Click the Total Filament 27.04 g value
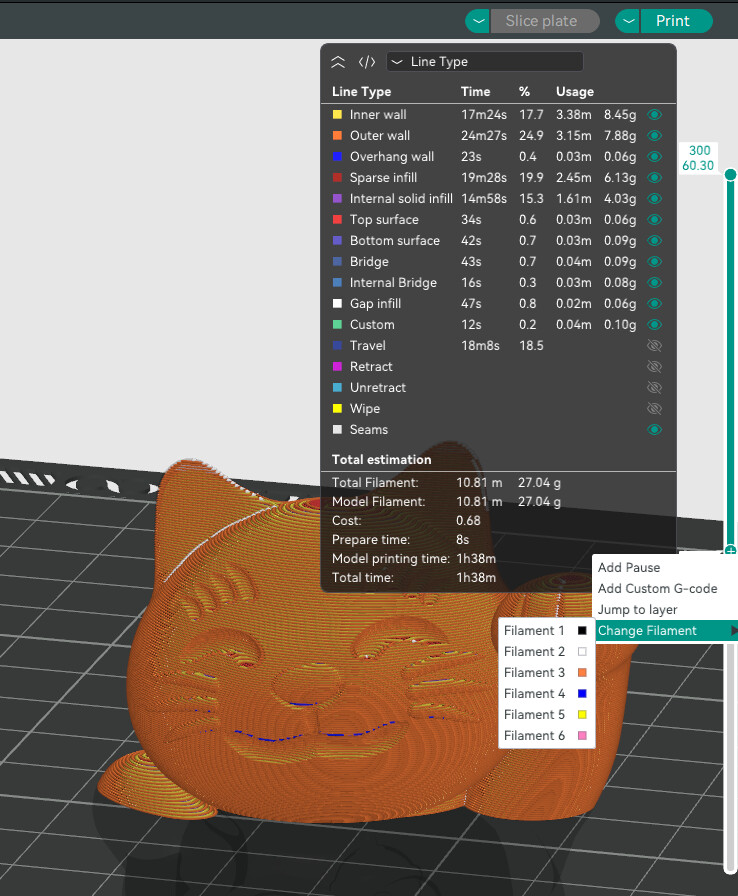Viewport: 738px width, 896px height. click(539, 483)
